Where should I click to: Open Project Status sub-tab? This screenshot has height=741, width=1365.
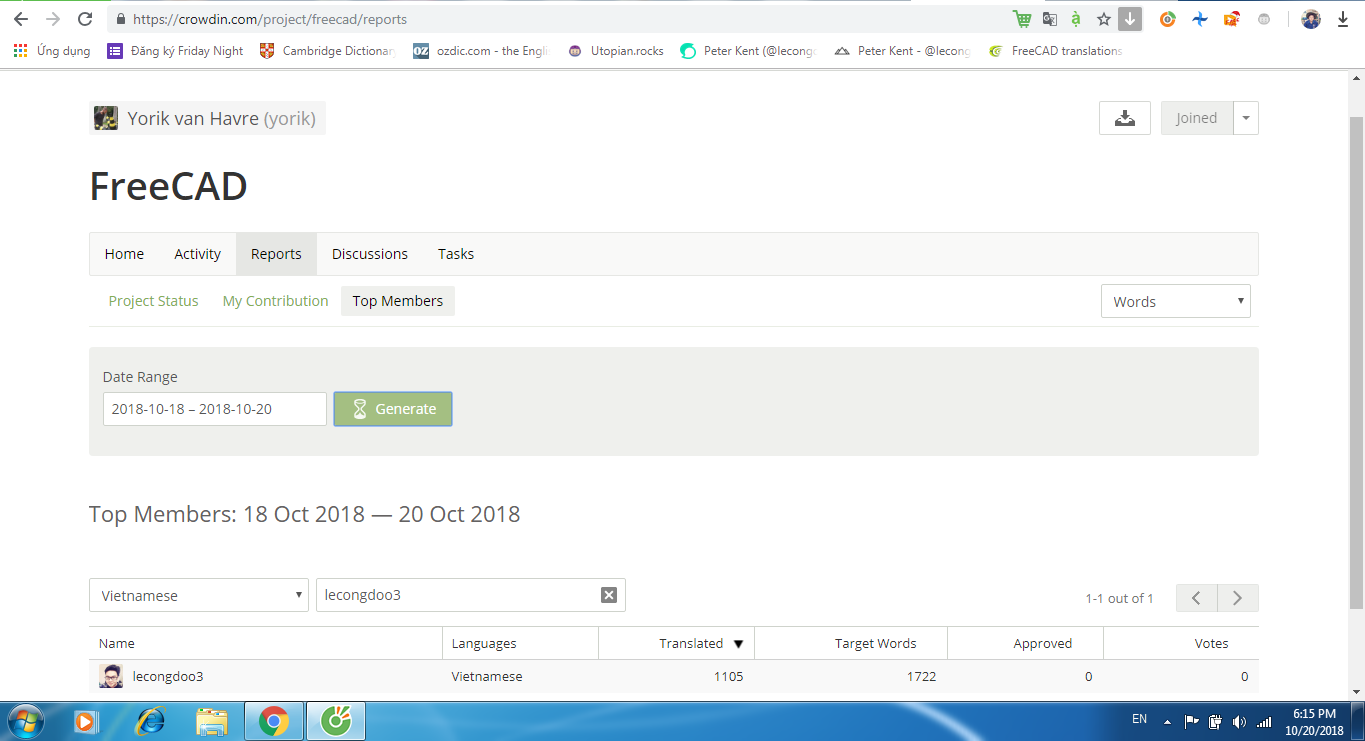[x=153, y=301]
